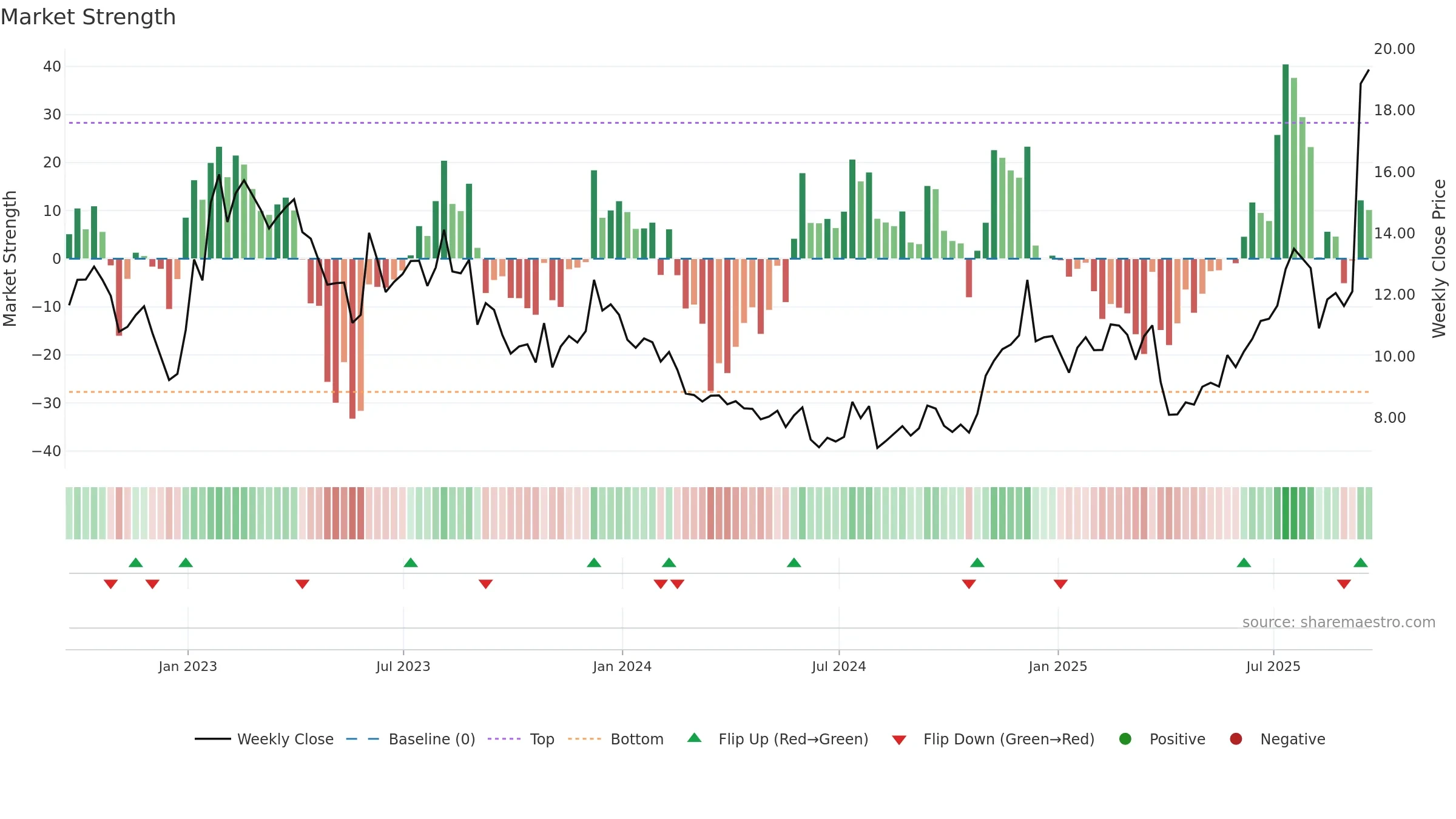
Task: Click the Flip Down marker at Jan 2025
Action: click(1060, 584)
